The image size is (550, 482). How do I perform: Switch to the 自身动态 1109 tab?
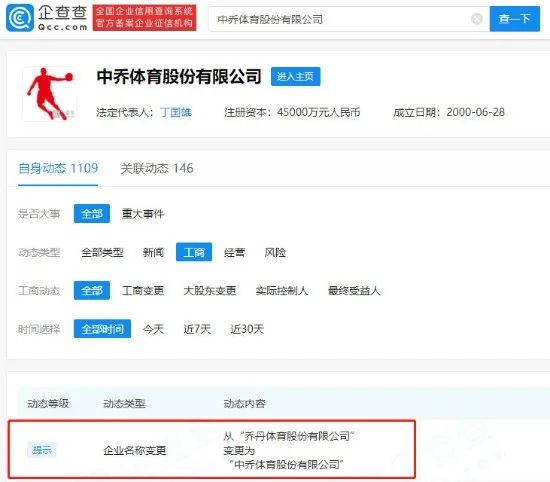[58, 168]
